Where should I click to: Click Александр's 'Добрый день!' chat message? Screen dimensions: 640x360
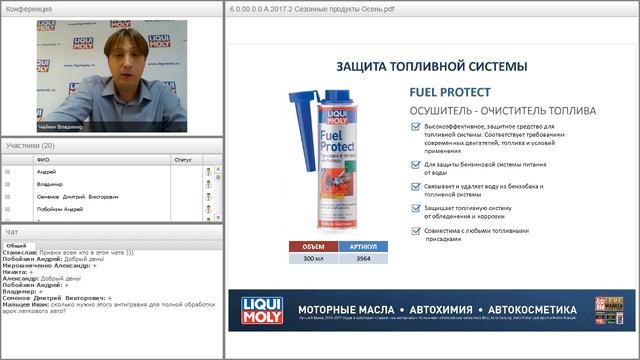(x=42, y=279)
